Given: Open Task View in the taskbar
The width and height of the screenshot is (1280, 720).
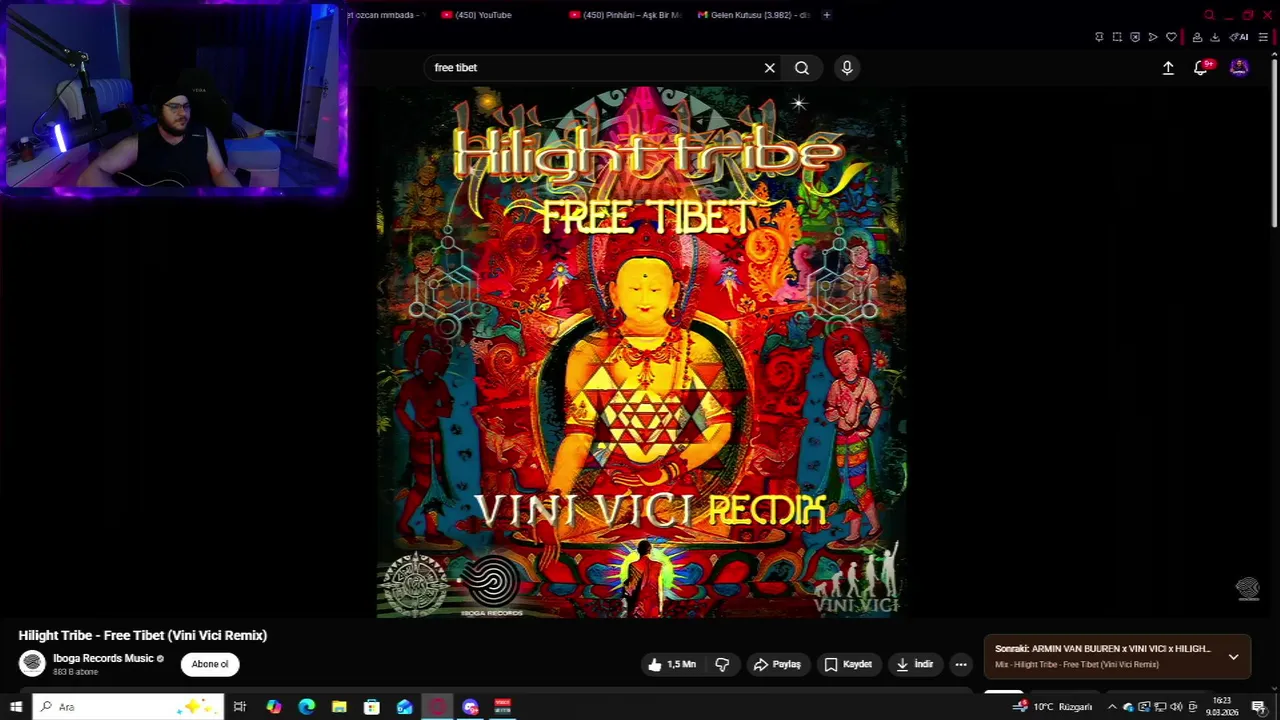Looking at the screenshot, I should [240, 707].
